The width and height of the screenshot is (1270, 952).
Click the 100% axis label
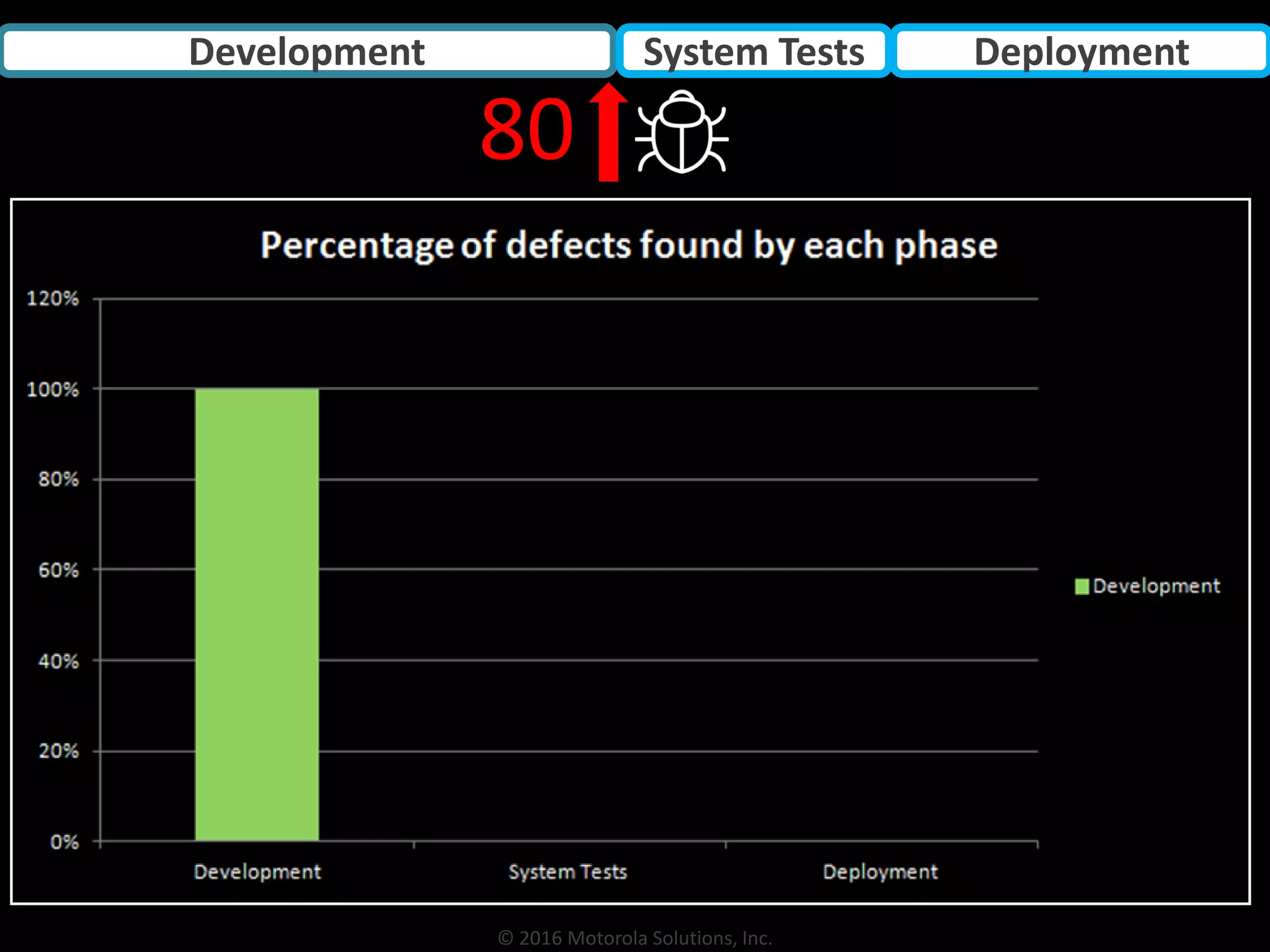point(53,390)
